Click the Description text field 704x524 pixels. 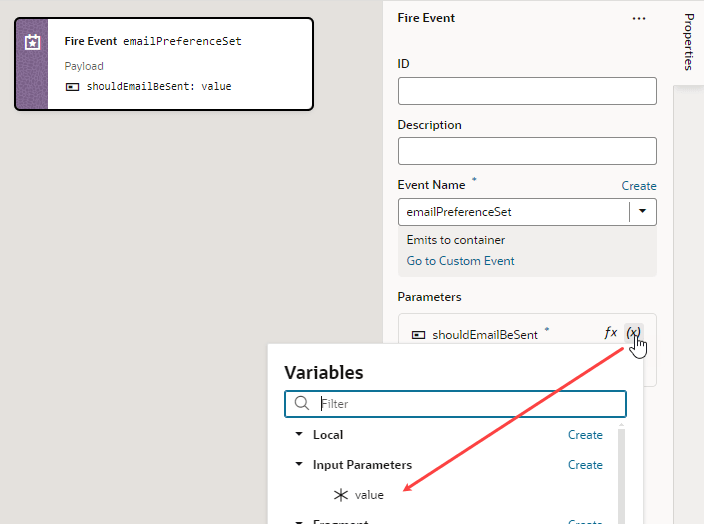pos(527,151)
